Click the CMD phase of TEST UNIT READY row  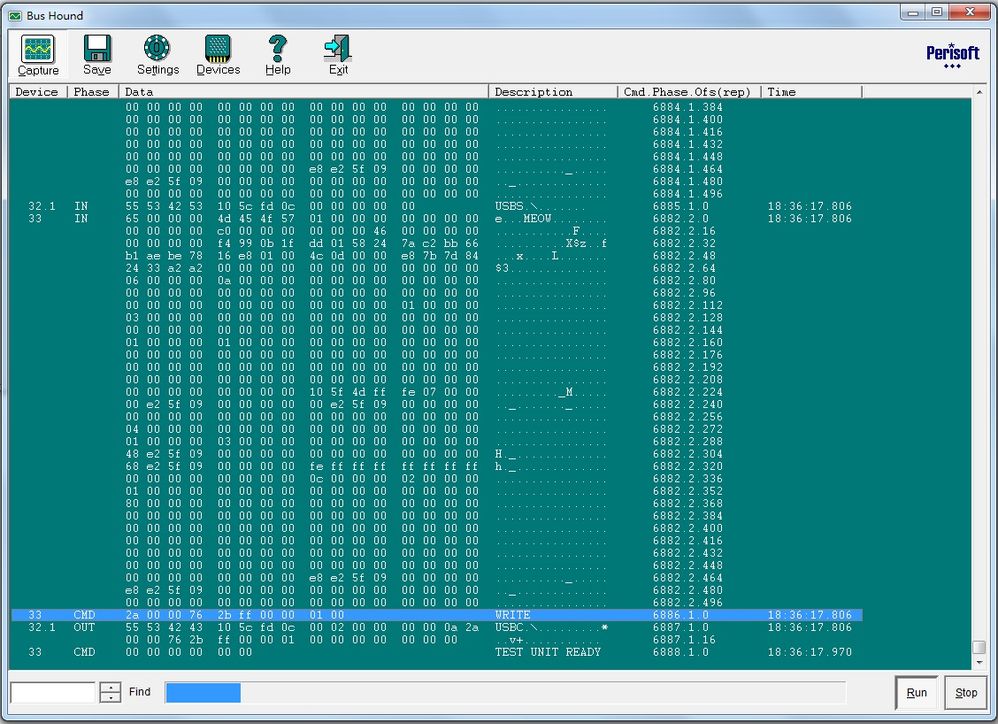pyautogui.click(x=84, y=652)
